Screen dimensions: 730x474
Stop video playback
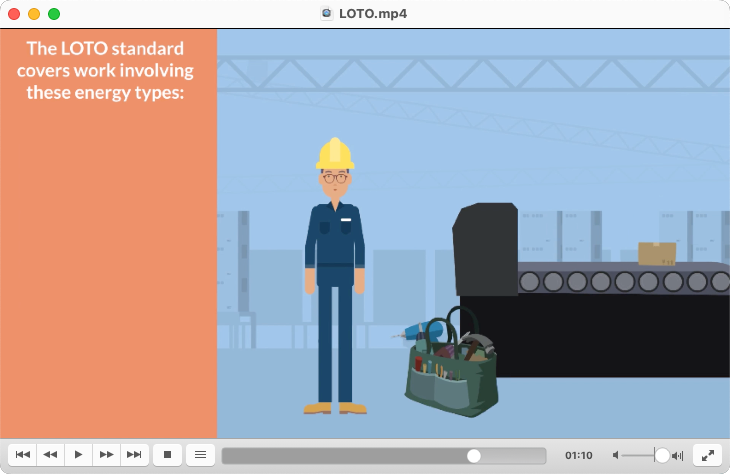point(167,455)
